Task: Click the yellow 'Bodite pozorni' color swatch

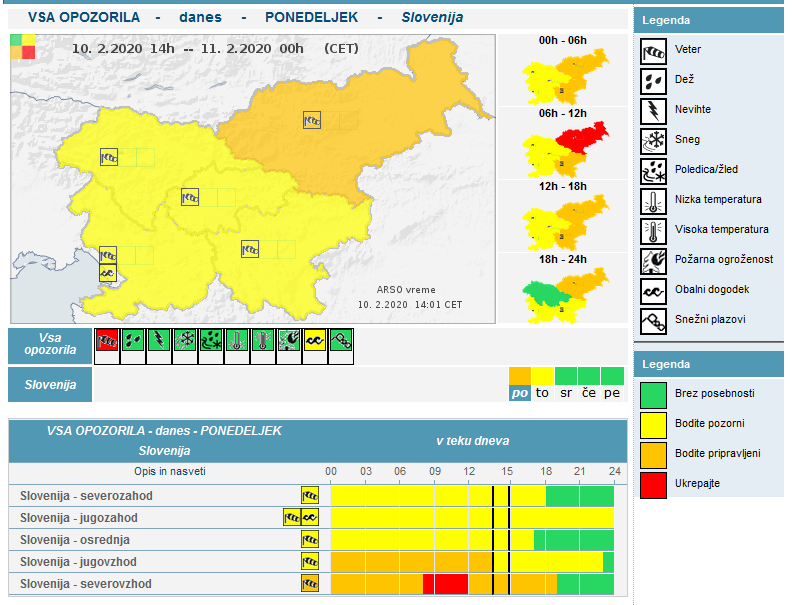Action: [x=653, y=425]
